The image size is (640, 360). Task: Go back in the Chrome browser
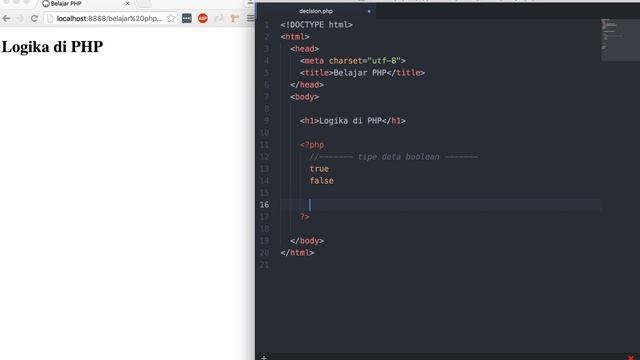7,18
